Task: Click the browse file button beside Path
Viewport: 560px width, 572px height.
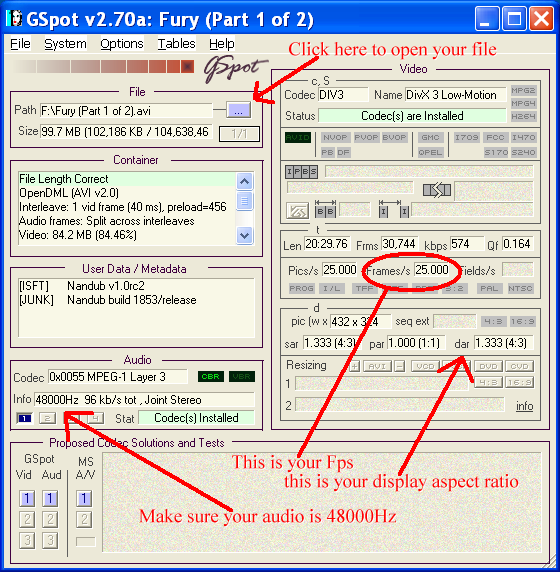Action: point(238,110)
